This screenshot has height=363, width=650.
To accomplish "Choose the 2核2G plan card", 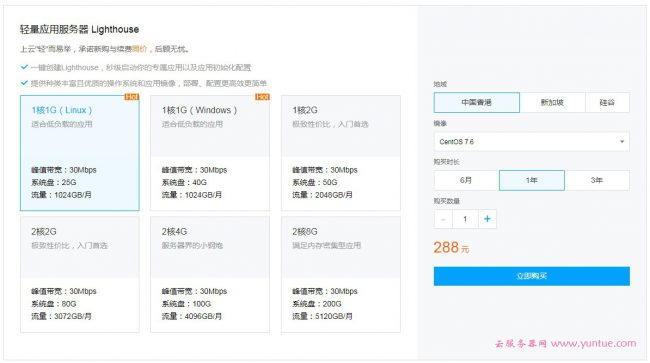I will click(x=80, y=274).
